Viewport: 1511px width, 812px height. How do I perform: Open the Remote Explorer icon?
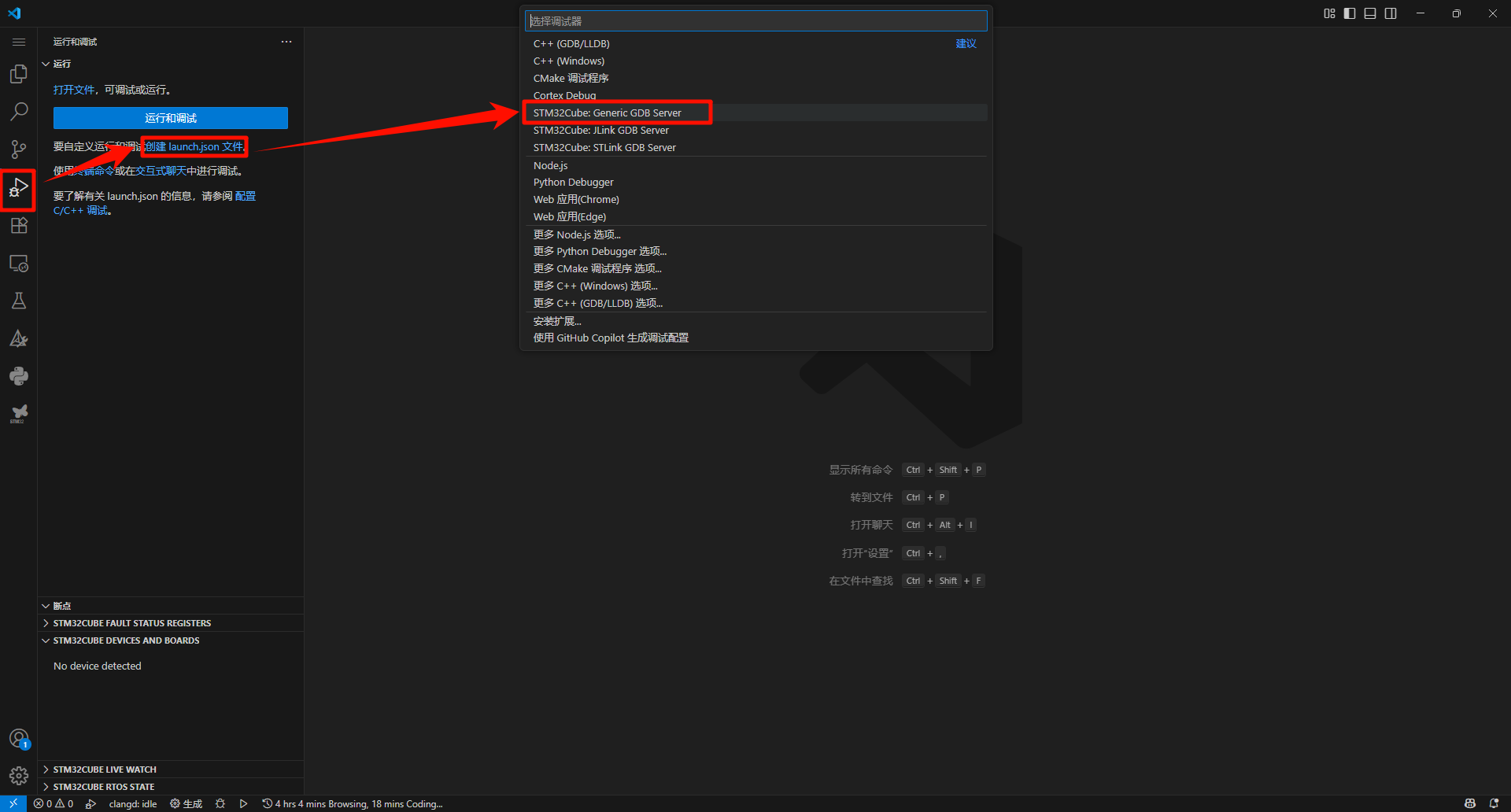pyautogui.click(x=19, y=263)
